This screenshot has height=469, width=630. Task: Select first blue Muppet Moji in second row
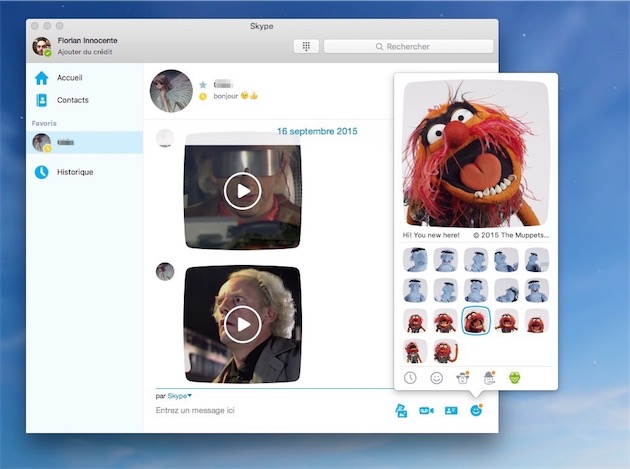415,290
